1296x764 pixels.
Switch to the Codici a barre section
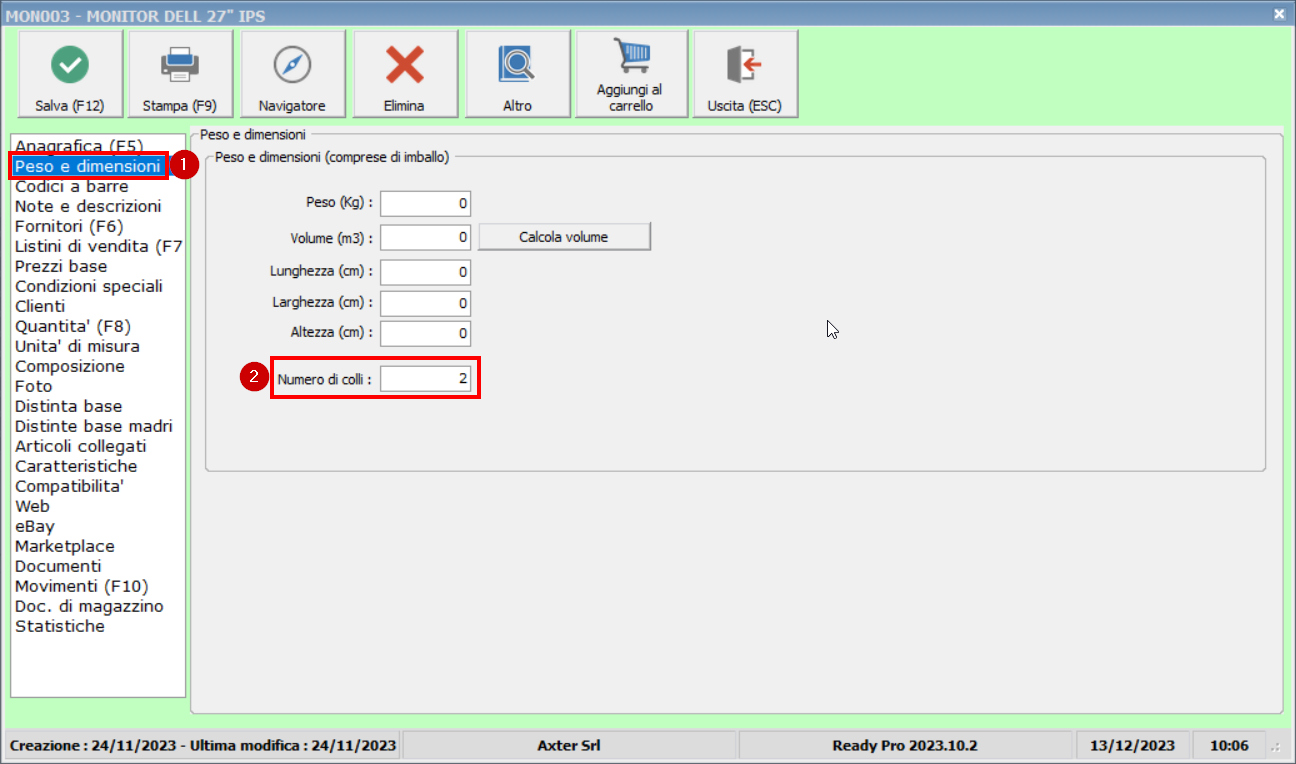(72, 186)
